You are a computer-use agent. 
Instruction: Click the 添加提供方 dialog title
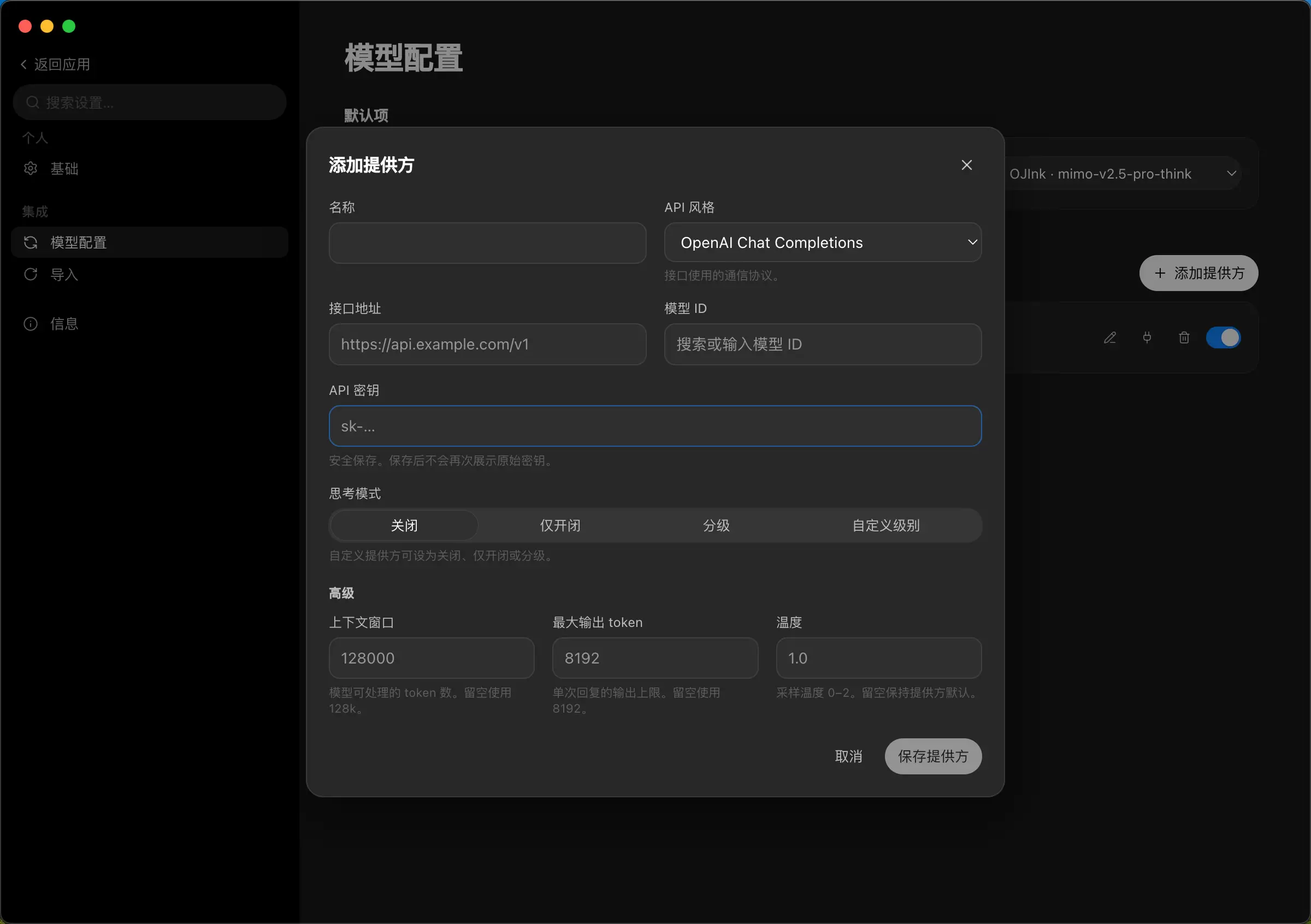click(x=371, y=165)
